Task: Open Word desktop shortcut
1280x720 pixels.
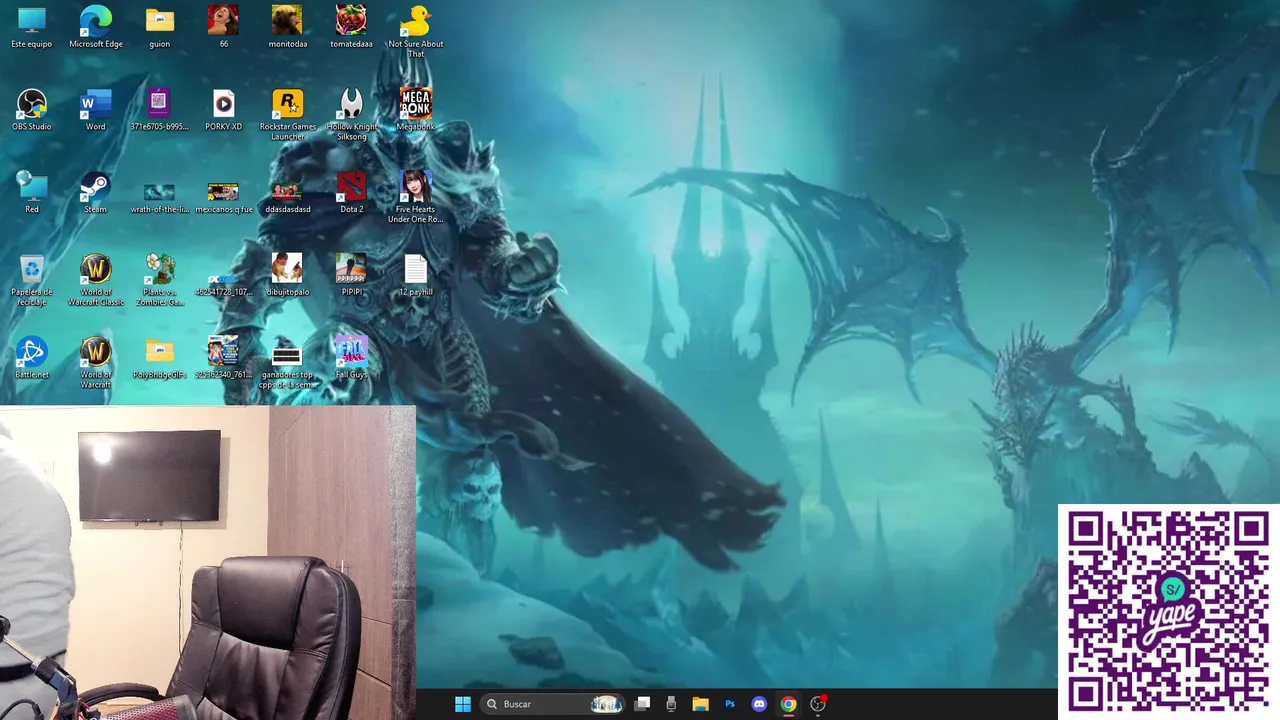Action: coord(96,110)
